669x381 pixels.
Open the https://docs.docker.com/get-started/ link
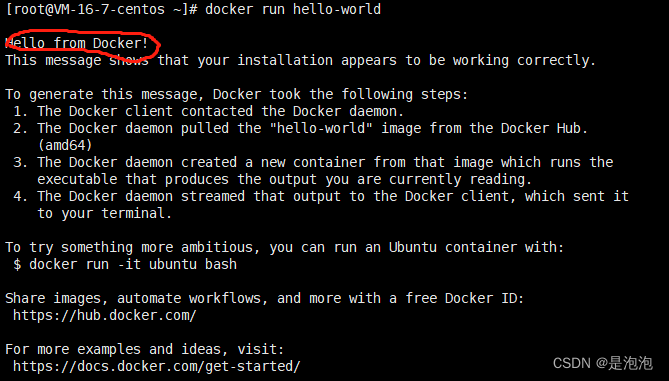157,366
